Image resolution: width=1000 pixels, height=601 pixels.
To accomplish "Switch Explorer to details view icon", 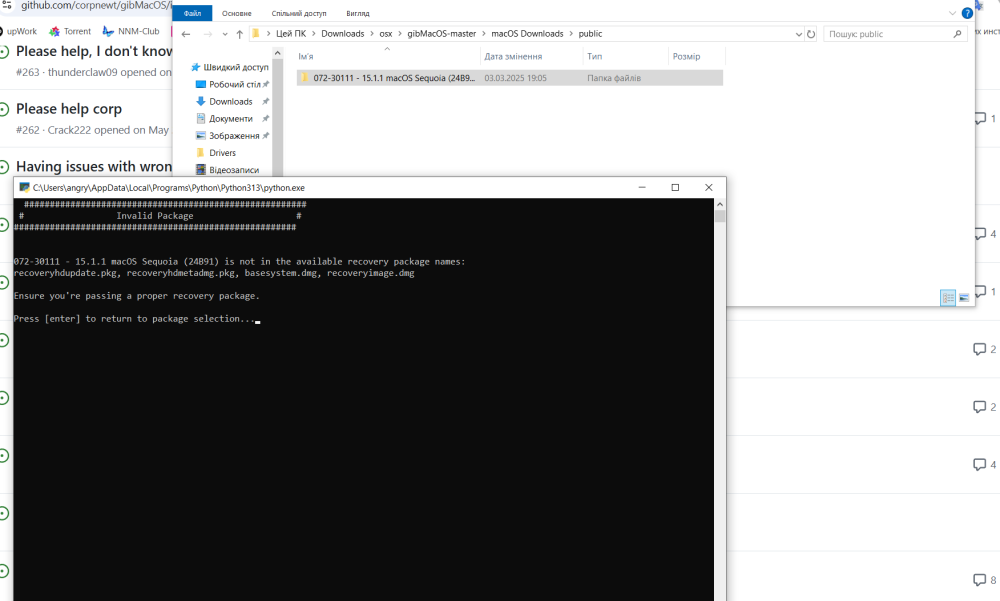I will (948, 297).
